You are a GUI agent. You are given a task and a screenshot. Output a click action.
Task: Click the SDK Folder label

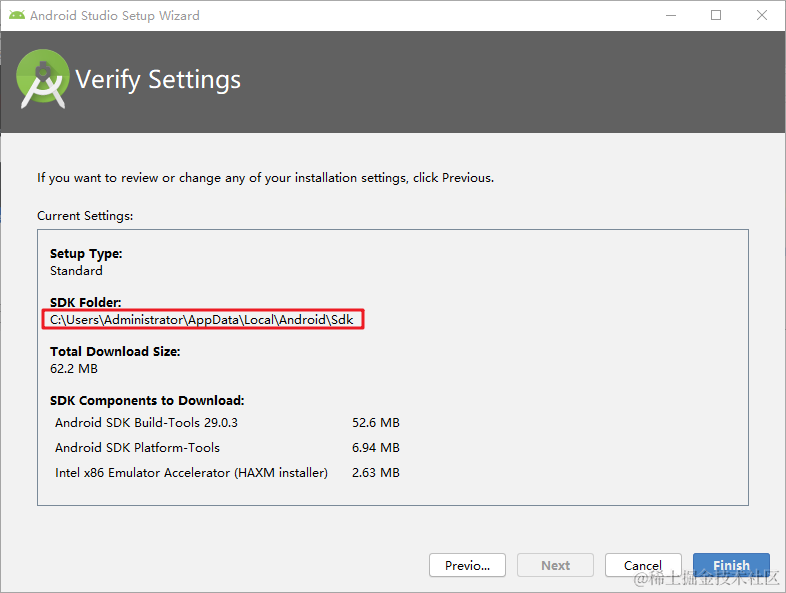86,302
